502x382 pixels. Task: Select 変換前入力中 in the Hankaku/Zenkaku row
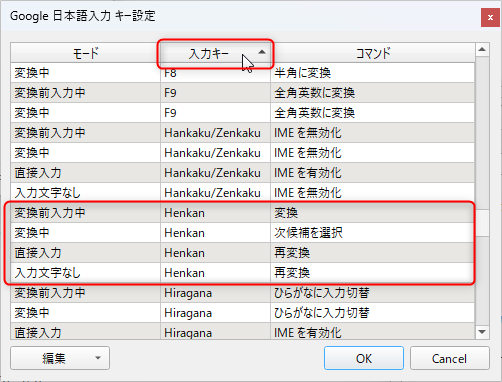tap(86, 133)
